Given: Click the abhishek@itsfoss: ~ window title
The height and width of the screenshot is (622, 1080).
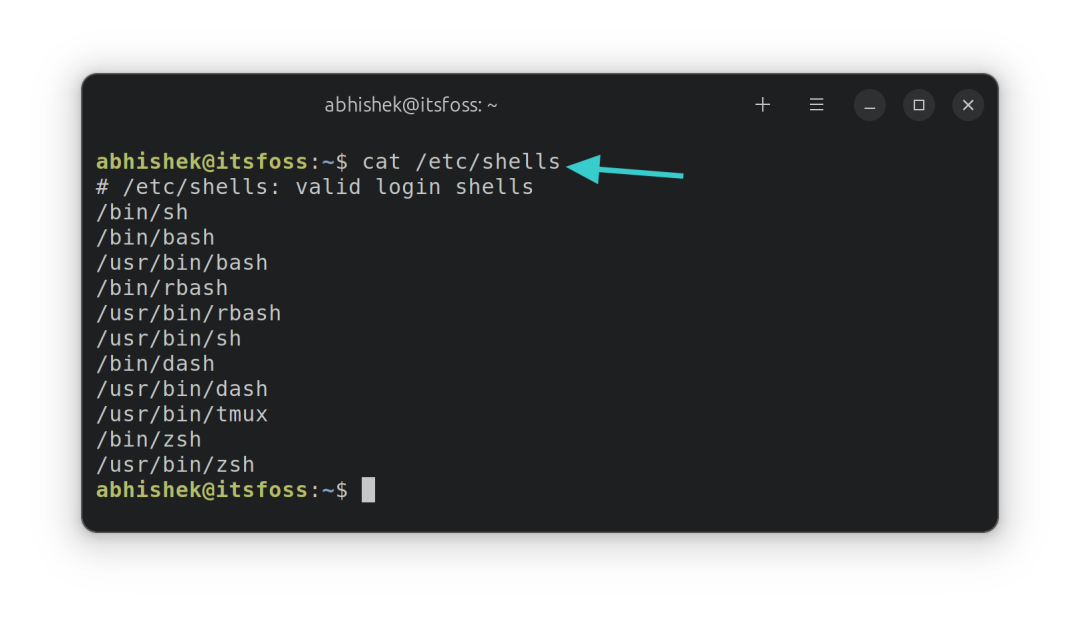Looking at the screenshot, I should [x=411, y=105].
